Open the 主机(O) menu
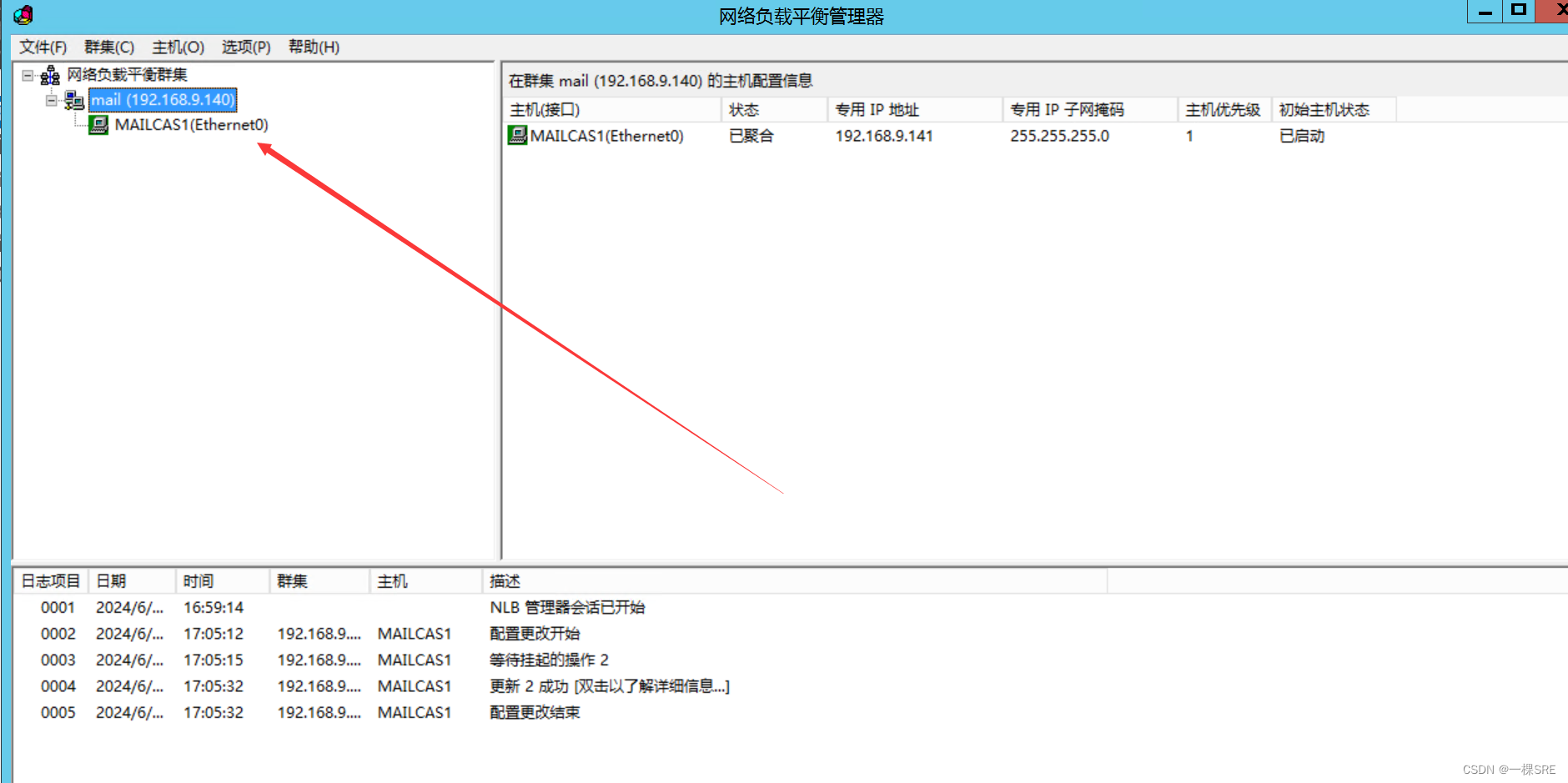The width and height of the screenshot is (1568, 783). tap(177, 47)
